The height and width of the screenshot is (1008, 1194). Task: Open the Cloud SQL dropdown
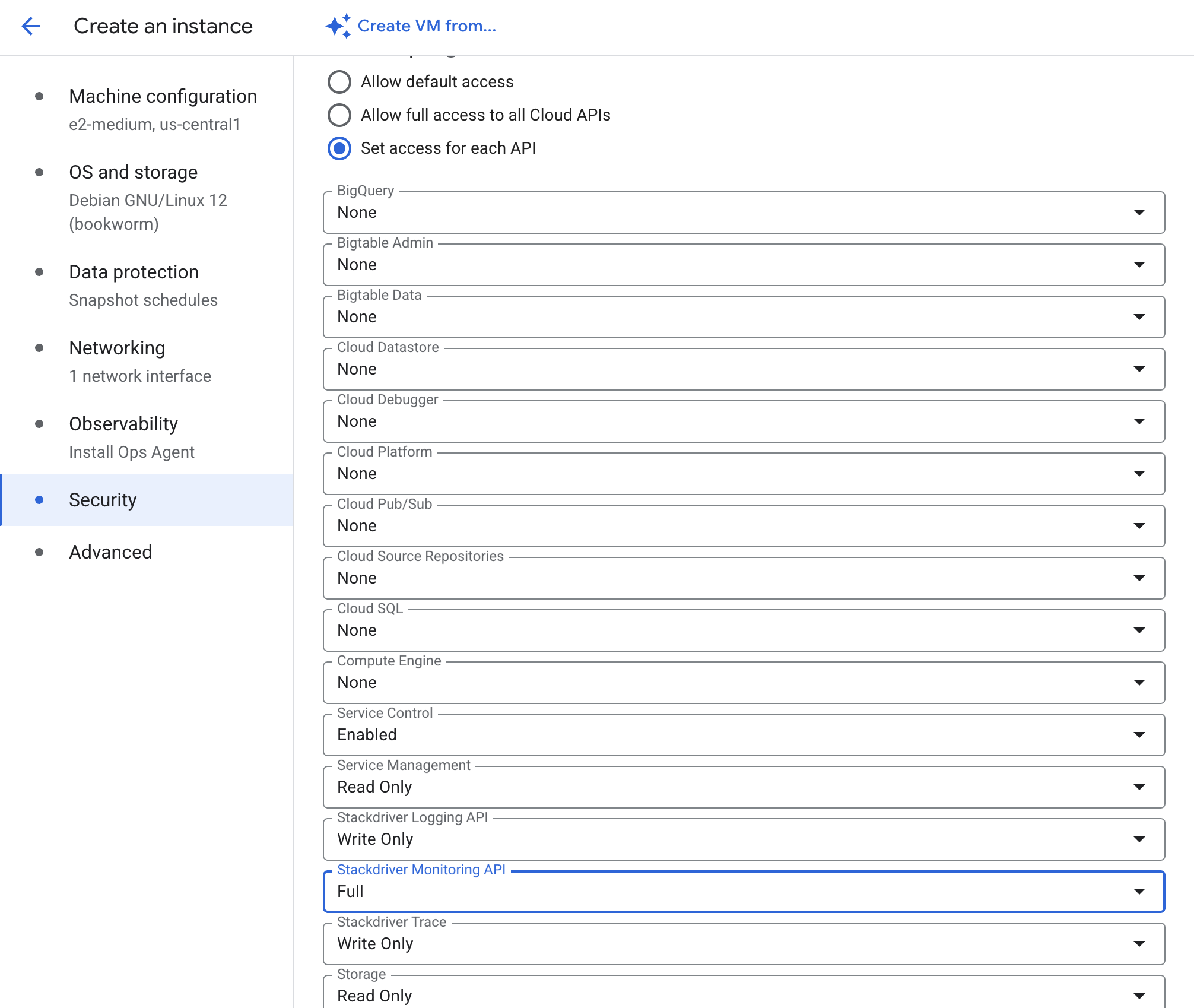coord(744,630)
